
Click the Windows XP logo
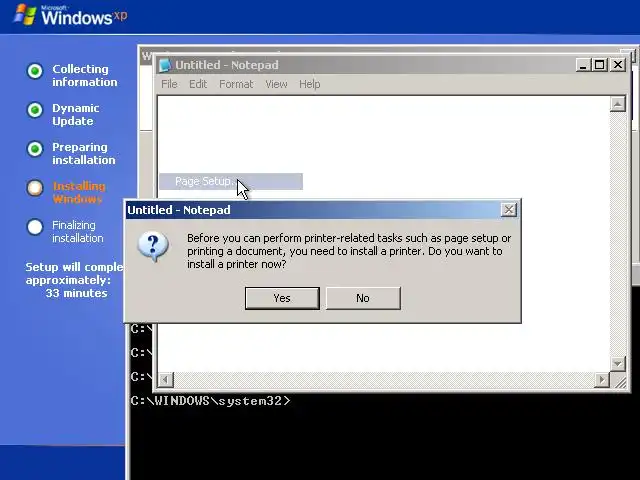pyautogui.click(x=70, y=15)
